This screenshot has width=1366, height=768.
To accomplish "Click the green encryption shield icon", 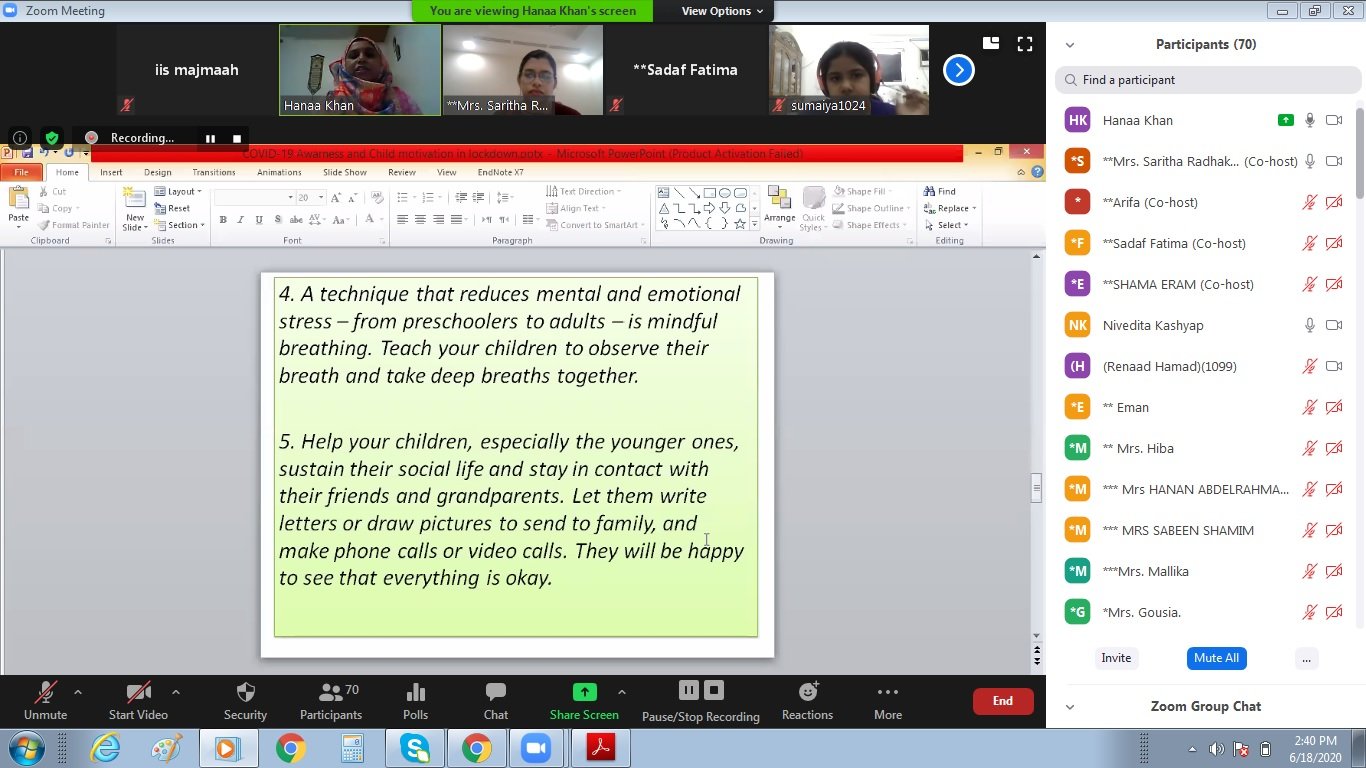I will click(x=51, y=138).
